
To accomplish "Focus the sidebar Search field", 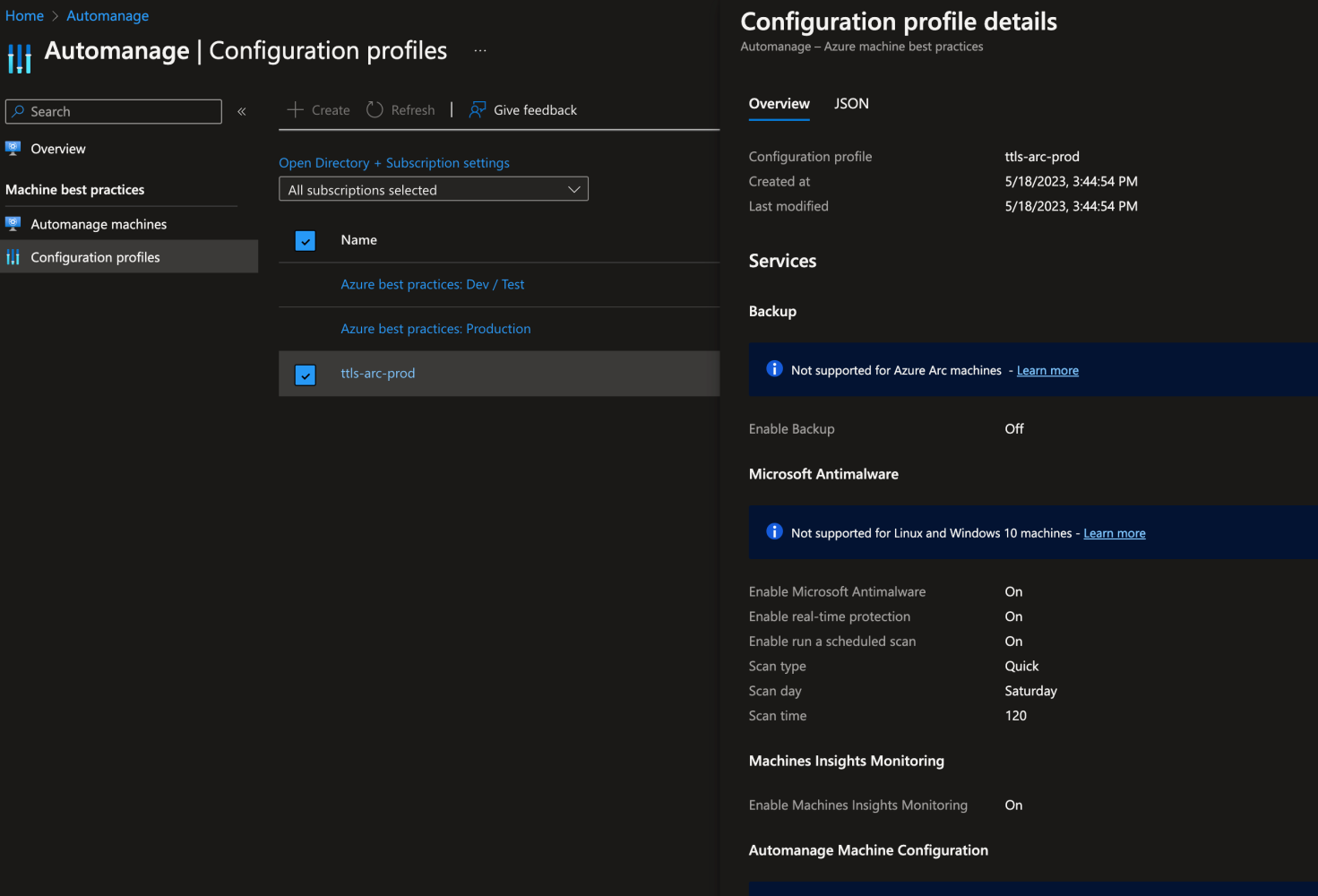I will coord(114,111).
